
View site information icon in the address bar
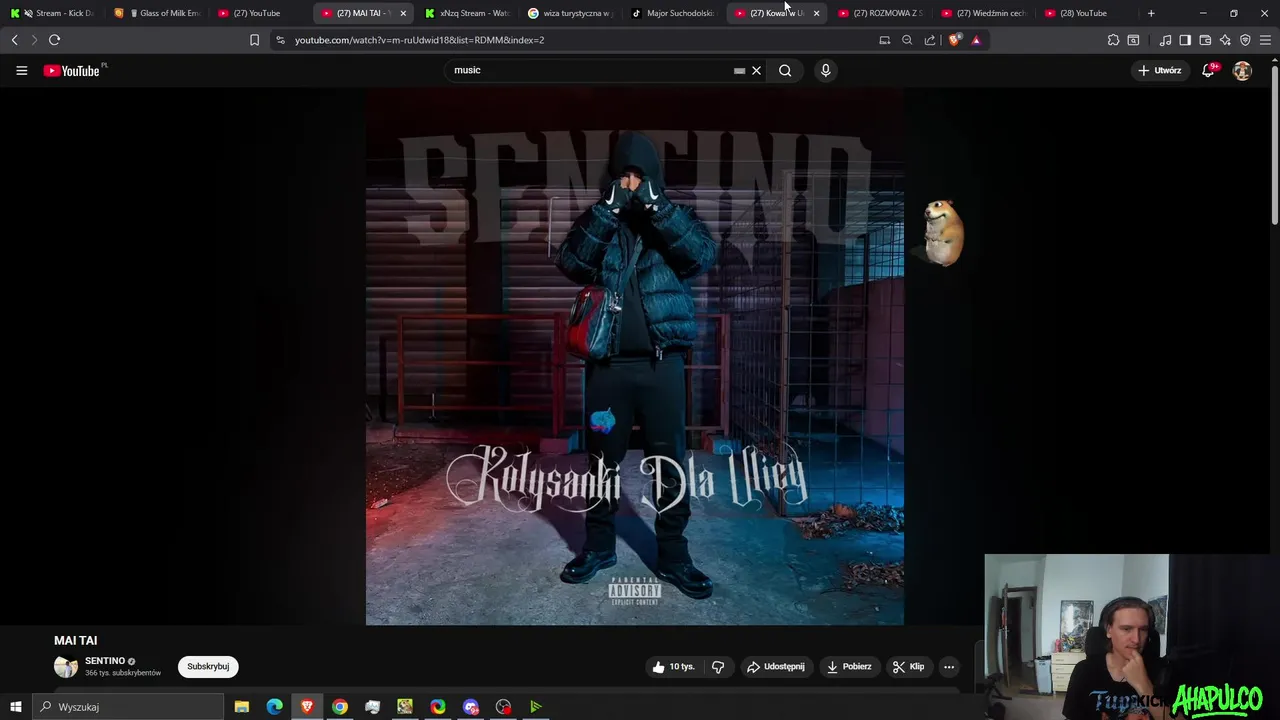[280, 40]
